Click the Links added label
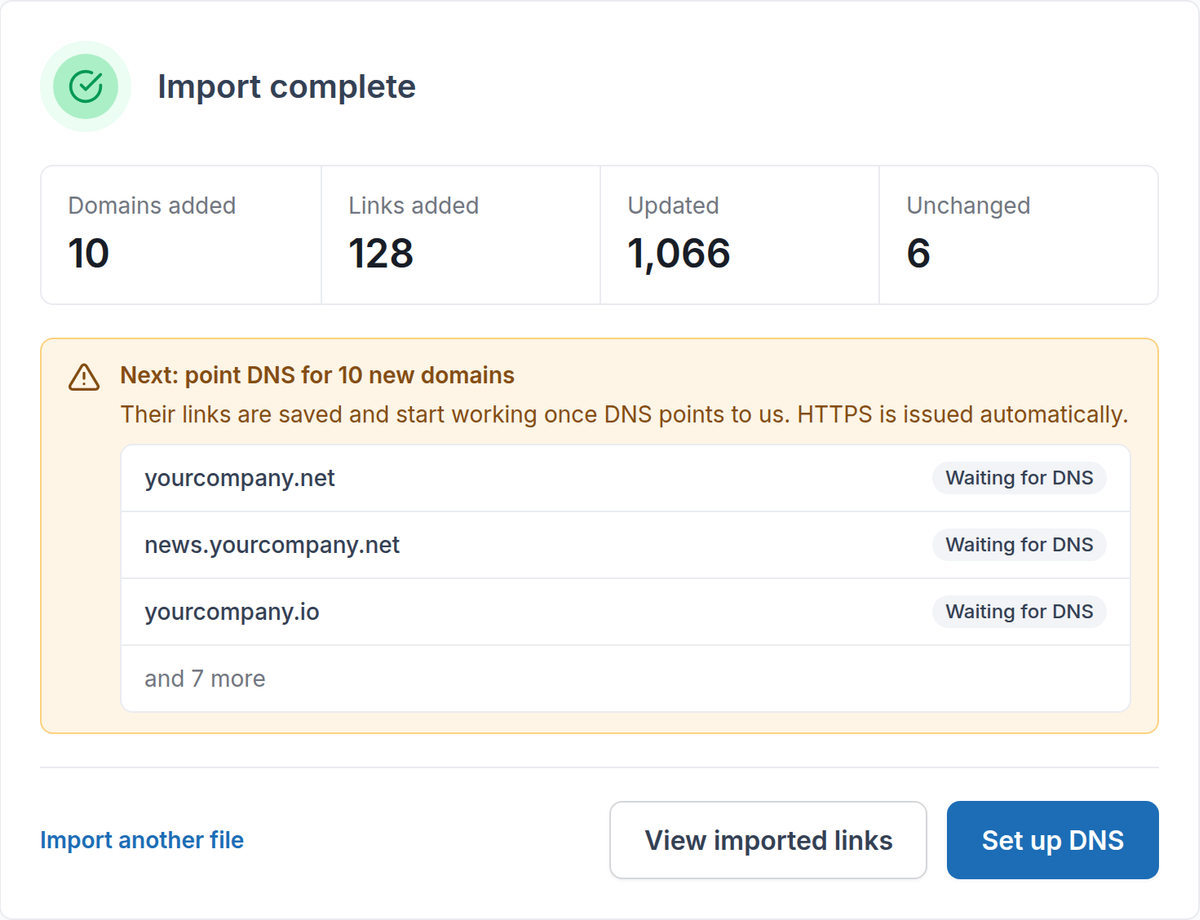 click(414, 206)
